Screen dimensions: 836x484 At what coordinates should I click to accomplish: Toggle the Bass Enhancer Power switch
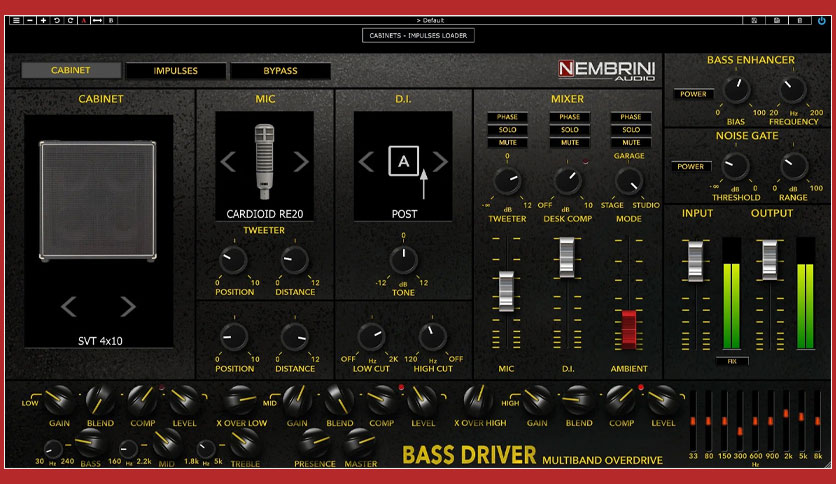[x=693, y=94]
